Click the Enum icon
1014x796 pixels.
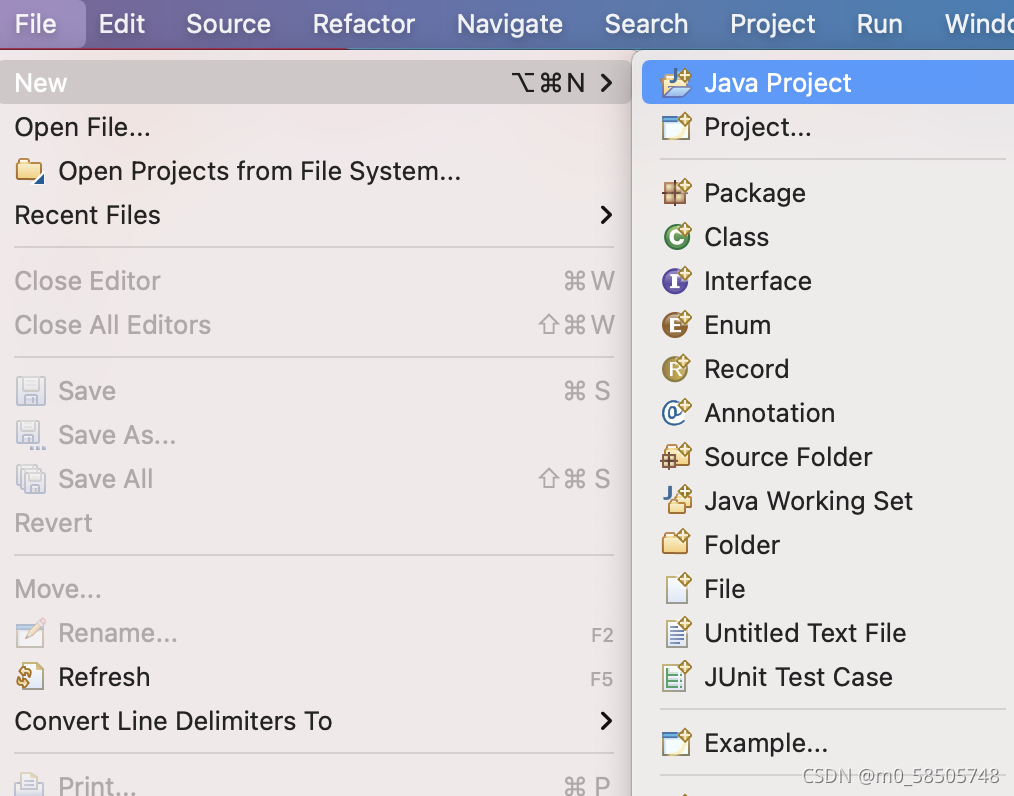677,325
